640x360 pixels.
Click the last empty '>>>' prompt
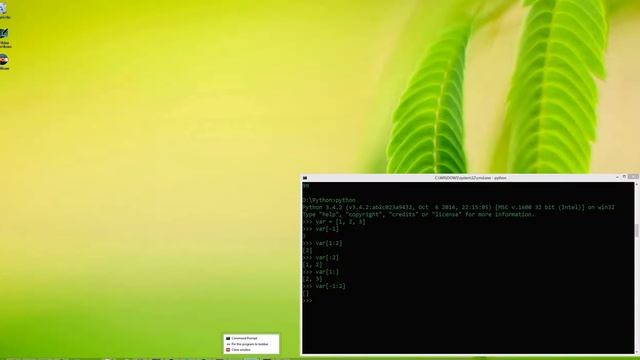click(x=307, y=301)
